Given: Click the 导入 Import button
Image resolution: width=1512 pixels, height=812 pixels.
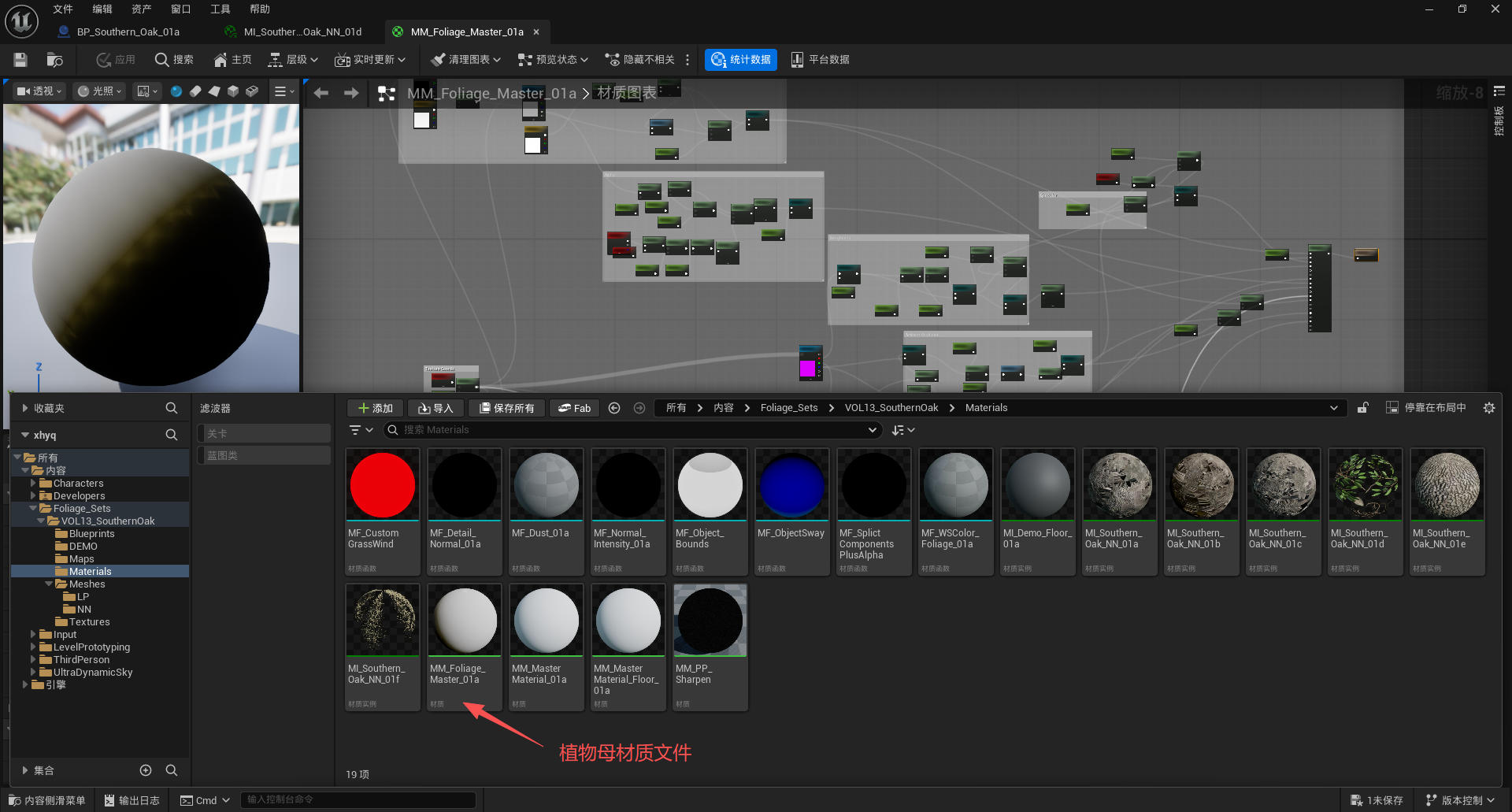Looking at the screenshot, I should [x=435, y=408].
